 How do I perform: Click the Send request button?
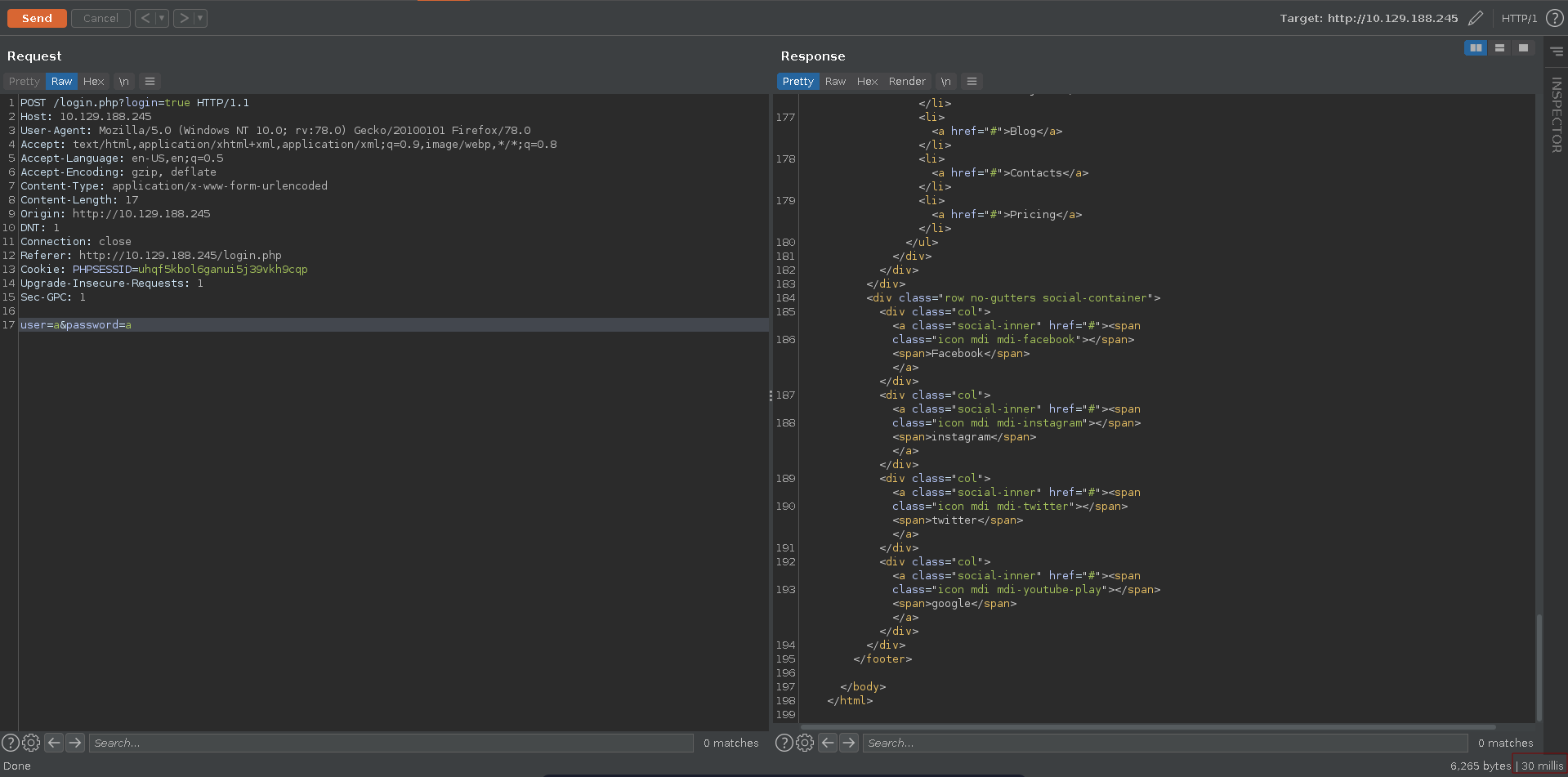click(x=37, y=18)
